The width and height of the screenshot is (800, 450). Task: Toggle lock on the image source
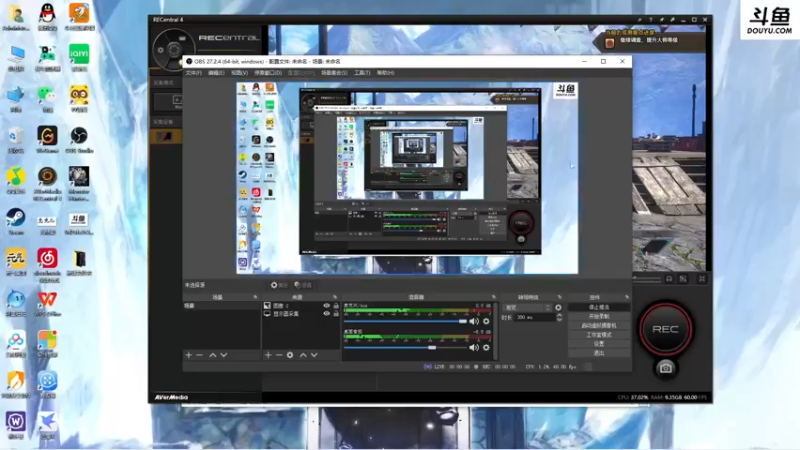tap(336, 306)
